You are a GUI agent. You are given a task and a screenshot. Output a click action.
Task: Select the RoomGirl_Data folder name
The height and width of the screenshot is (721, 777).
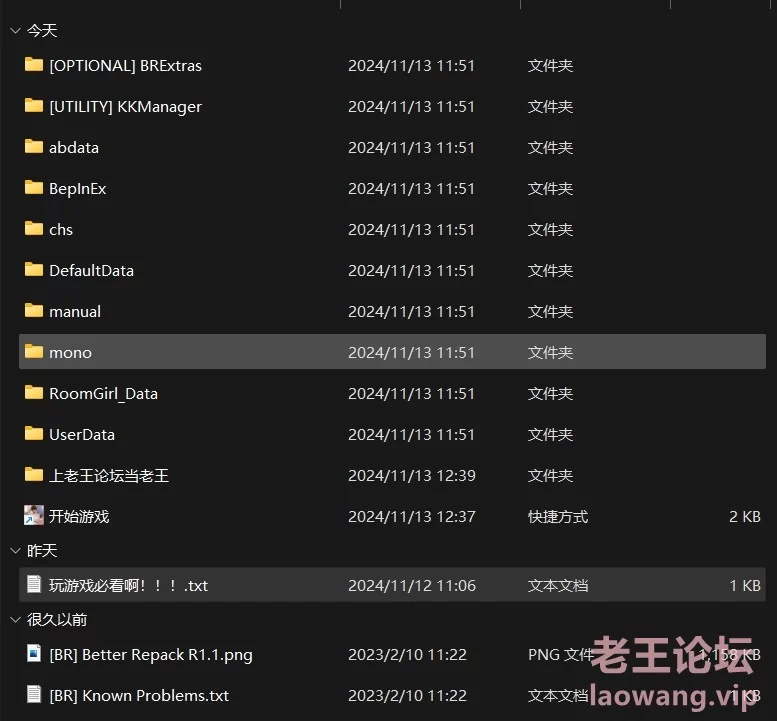pyautogui.click(x=103, y=394)
